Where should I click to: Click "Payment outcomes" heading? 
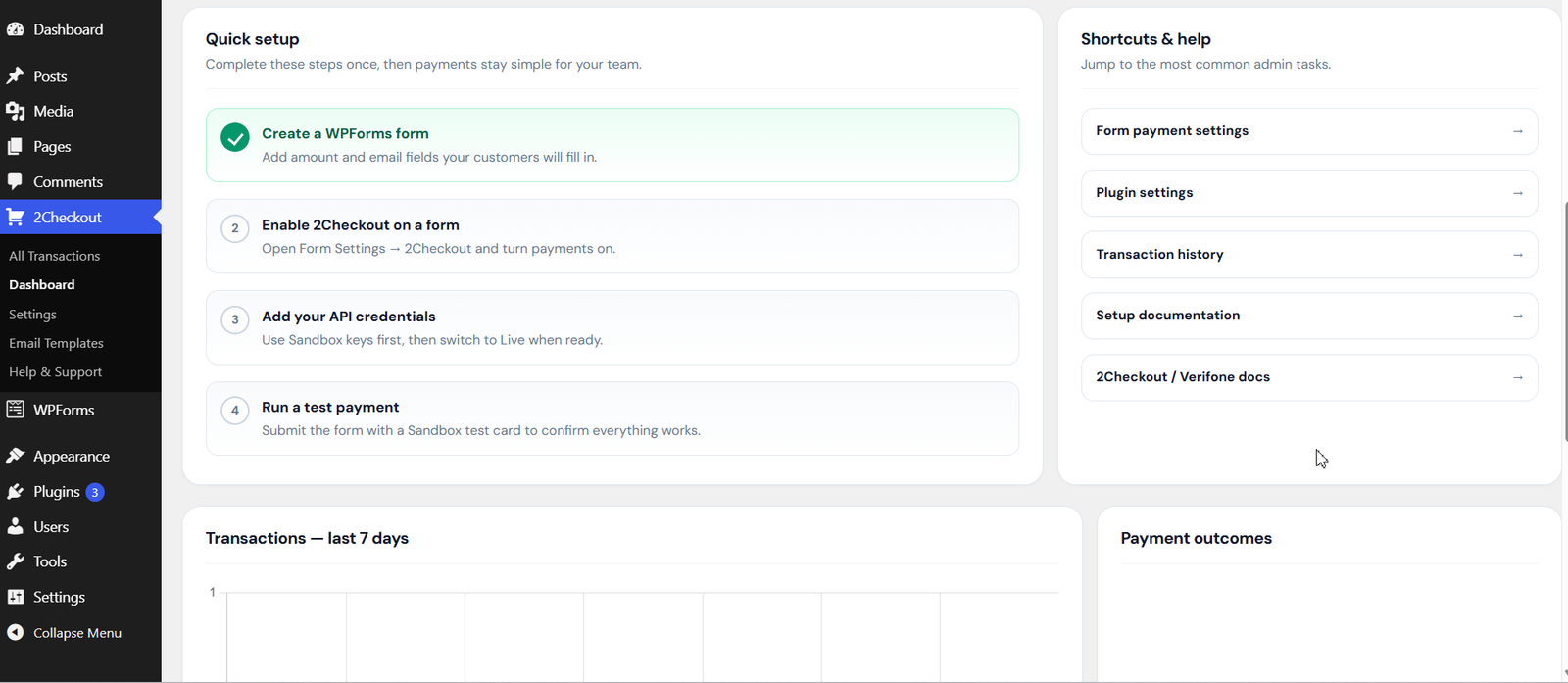click(x=1197, y=538)
